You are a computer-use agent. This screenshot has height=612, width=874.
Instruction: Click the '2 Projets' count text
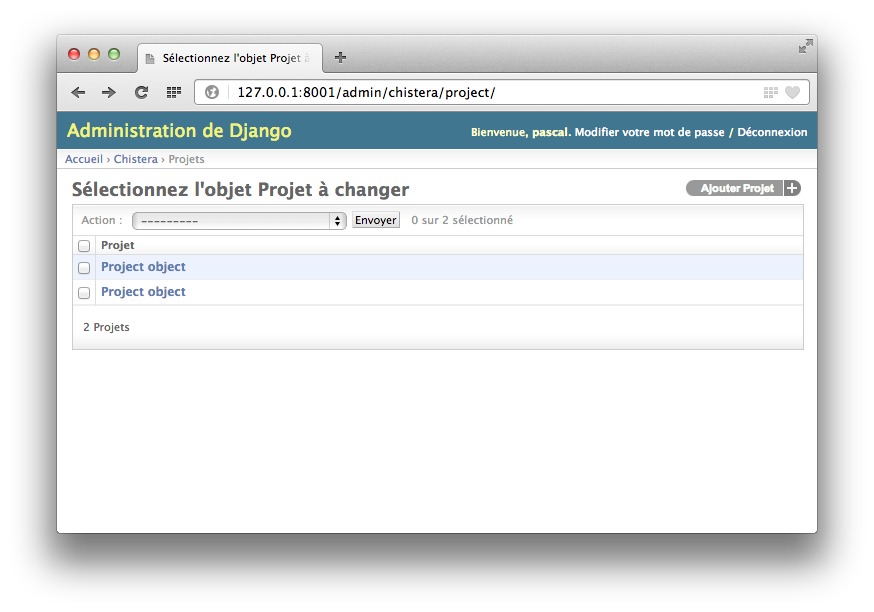coord(106,327)
